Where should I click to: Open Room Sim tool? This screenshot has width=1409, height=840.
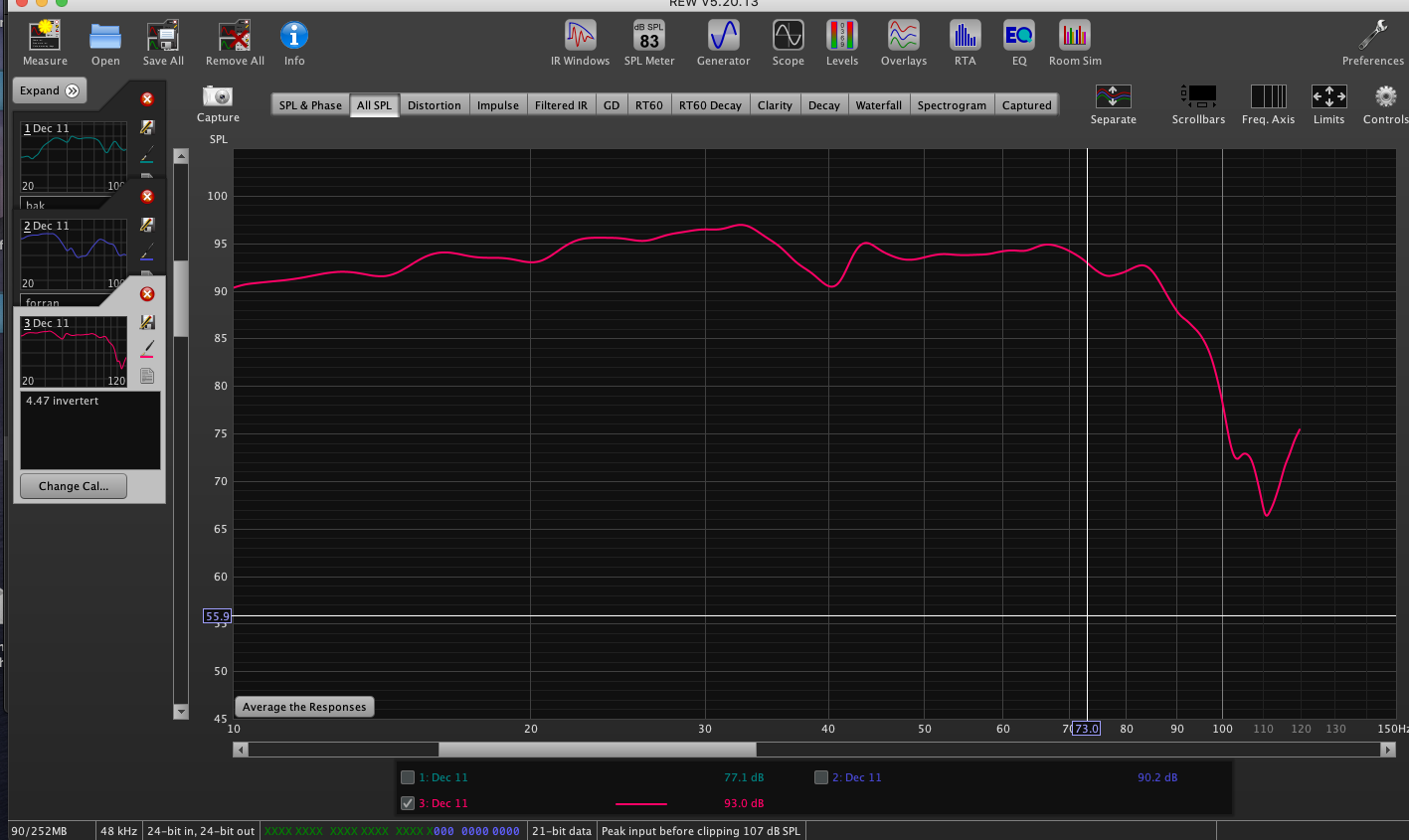(1074, 37)
